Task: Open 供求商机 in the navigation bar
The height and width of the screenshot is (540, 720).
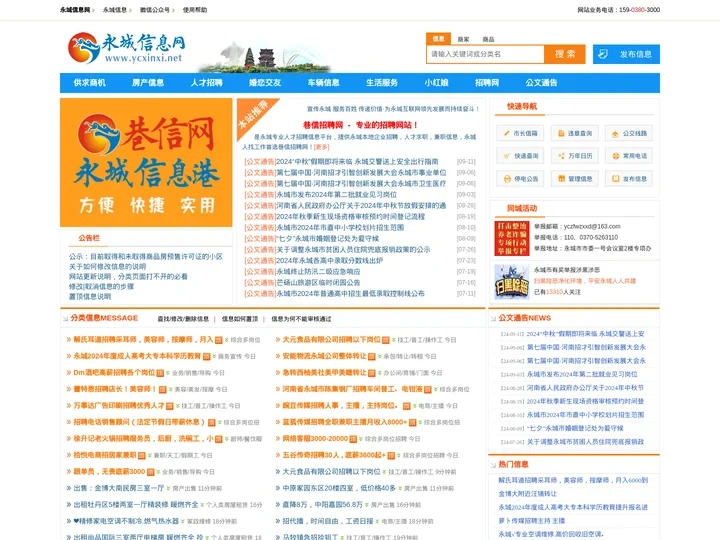Action: 90,83
